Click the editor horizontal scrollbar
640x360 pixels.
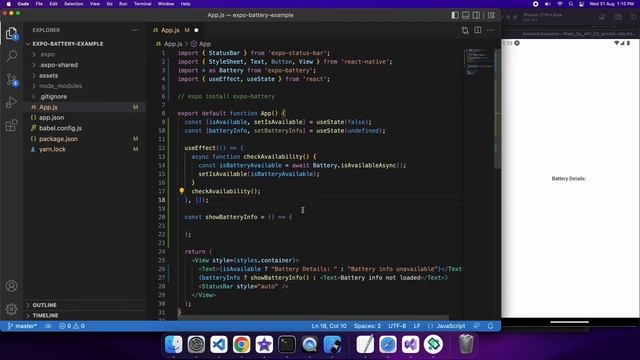pos(314,317)
